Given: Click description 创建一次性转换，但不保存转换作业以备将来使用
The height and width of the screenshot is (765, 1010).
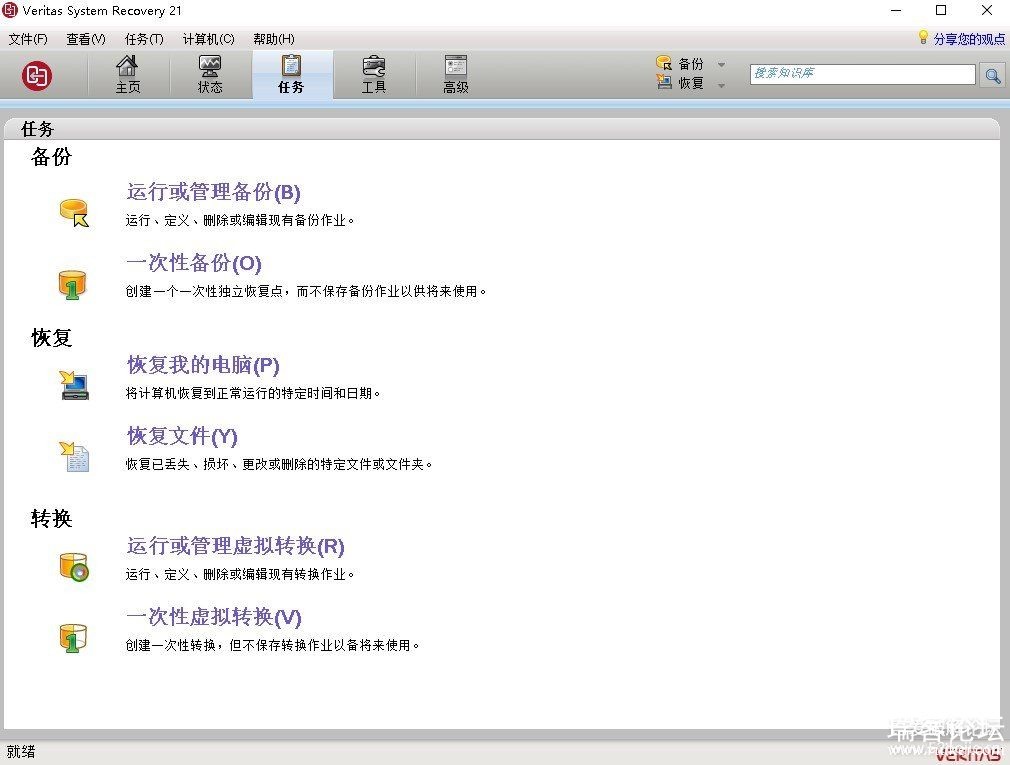Looking at the screenshot, I should [x=272, y=645].
